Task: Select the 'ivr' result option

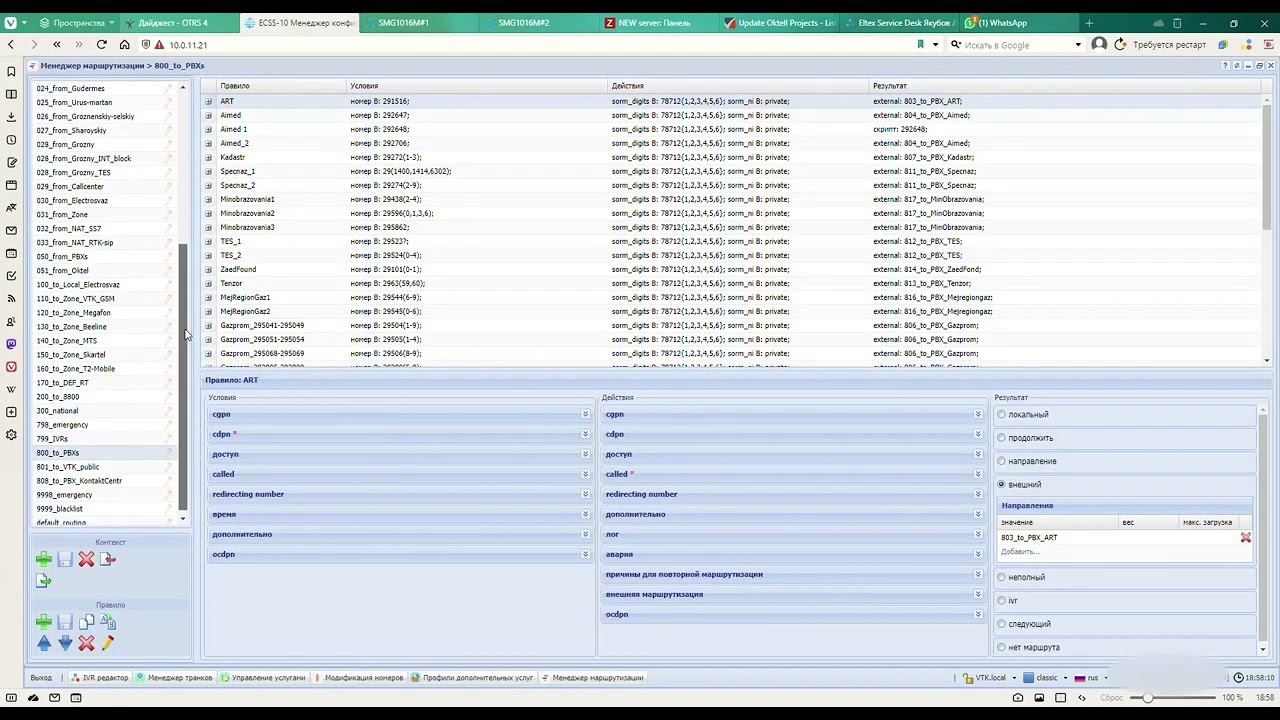Action: pos(1001,601)
